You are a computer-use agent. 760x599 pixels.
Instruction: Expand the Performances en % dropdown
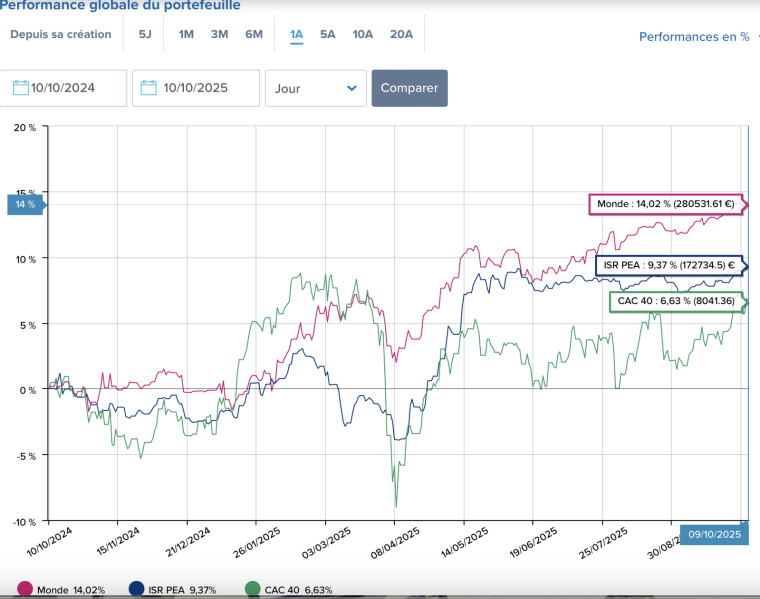pyautogui.click(x=699, y=37)
